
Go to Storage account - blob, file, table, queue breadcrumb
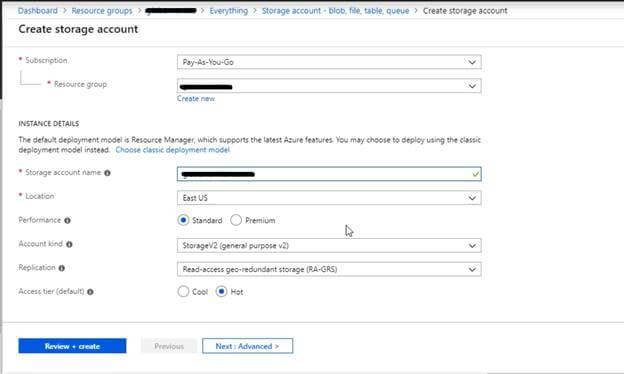pos(335,11)
